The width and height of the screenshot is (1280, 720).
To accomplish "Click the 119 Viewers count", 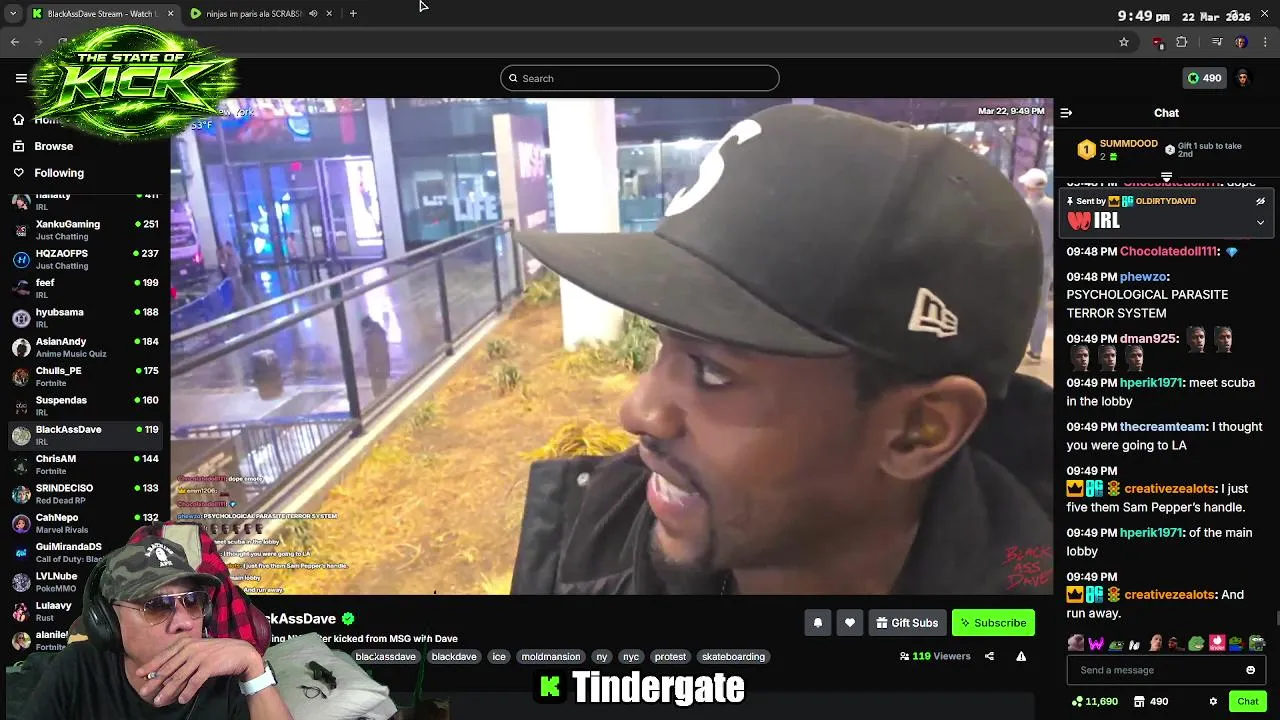I will click(936, 657).
